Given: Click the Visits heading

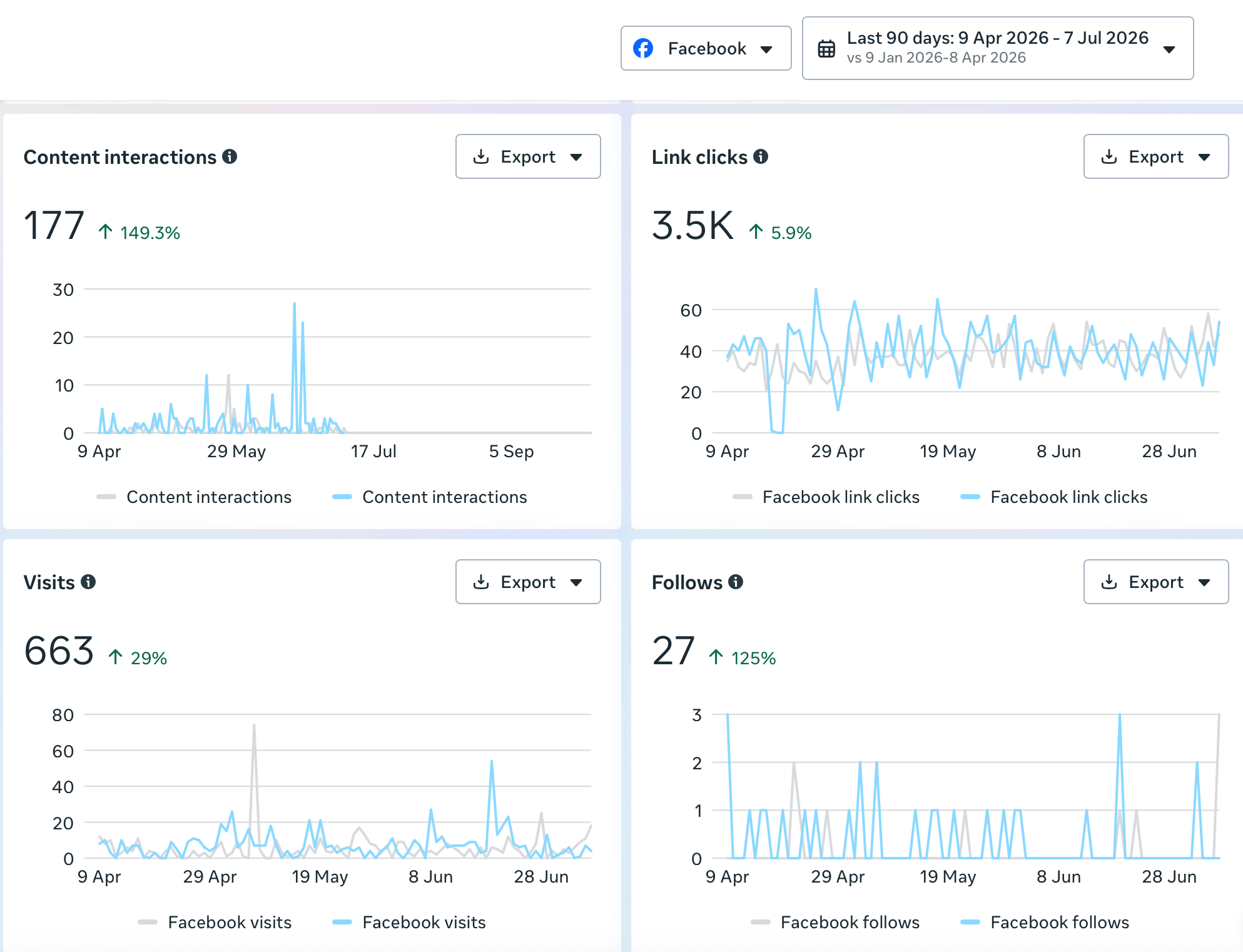Looking at the screenshot, I should coord(49,582).
